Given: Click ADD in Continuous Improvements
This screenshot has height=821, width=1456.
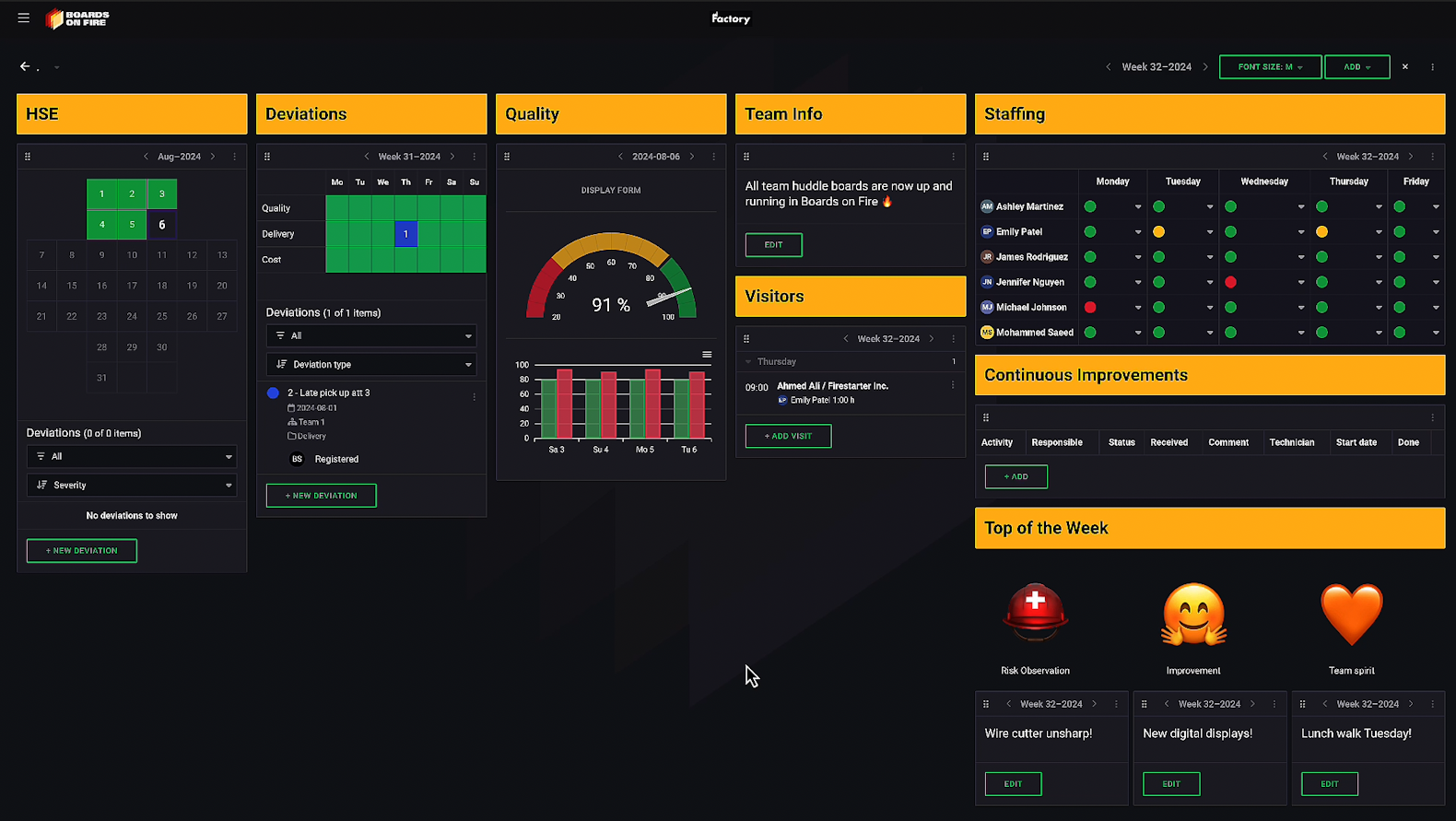Looking at the screenshot, I should click(1016, 477).
